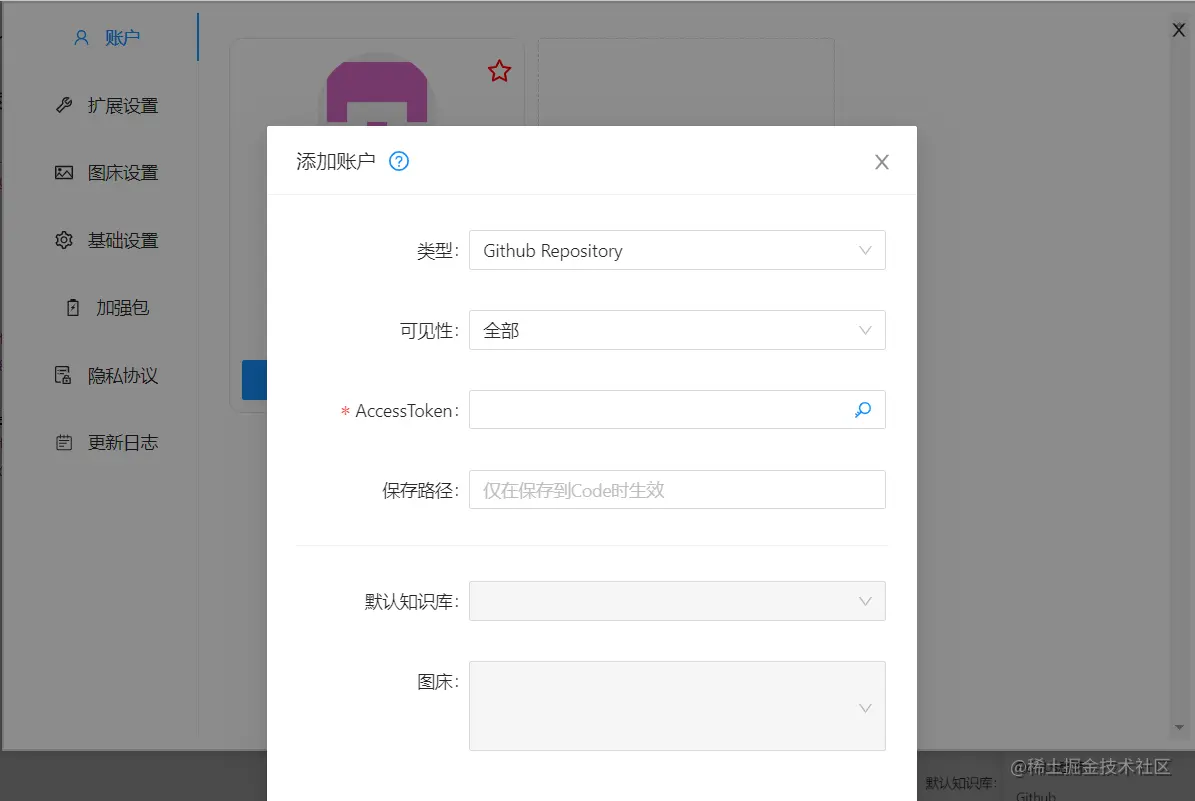Close the 添加账户 dialog
The image size is (1195, 801).
point(882,162)
